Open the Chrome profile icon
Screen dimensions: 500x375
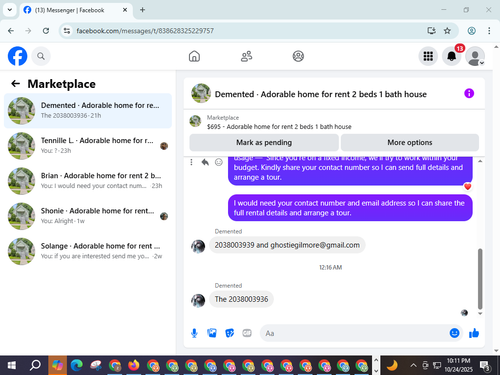471,31
